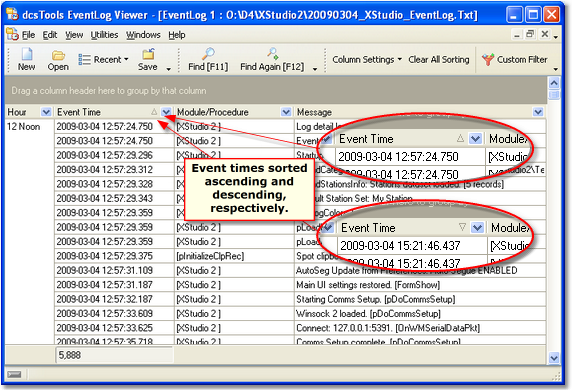
Task: Save the event log
Action: coord(148,59)
